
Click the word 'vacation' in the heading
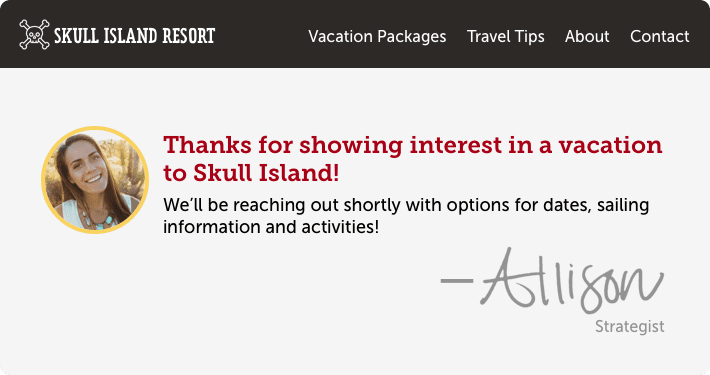610,145
